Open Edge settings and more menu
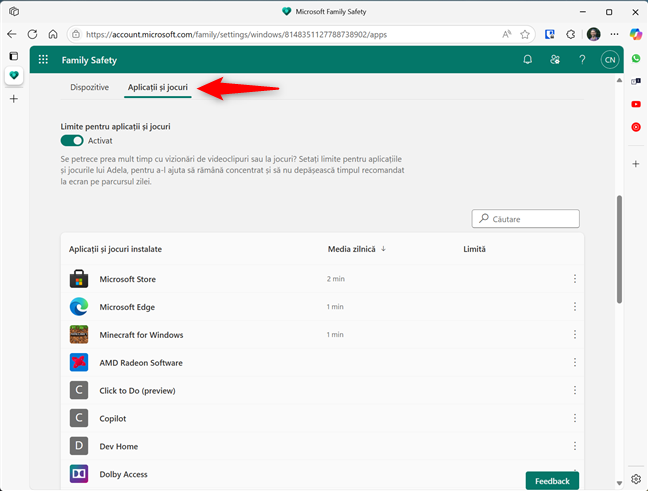Image resolution: width=648 pixels, height=491 pixels. point(615,34)
